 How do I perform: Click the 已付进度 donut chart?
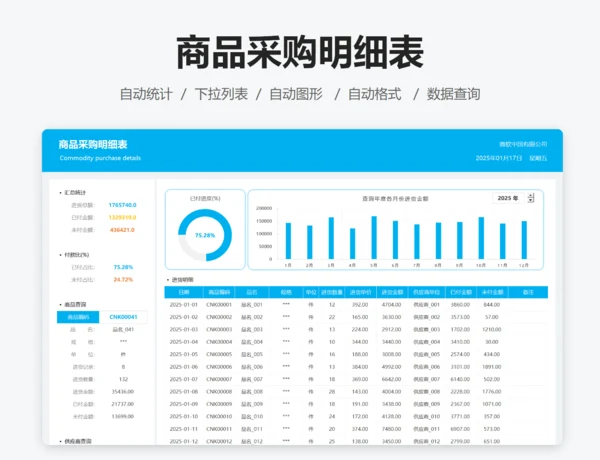click(205, 235)
